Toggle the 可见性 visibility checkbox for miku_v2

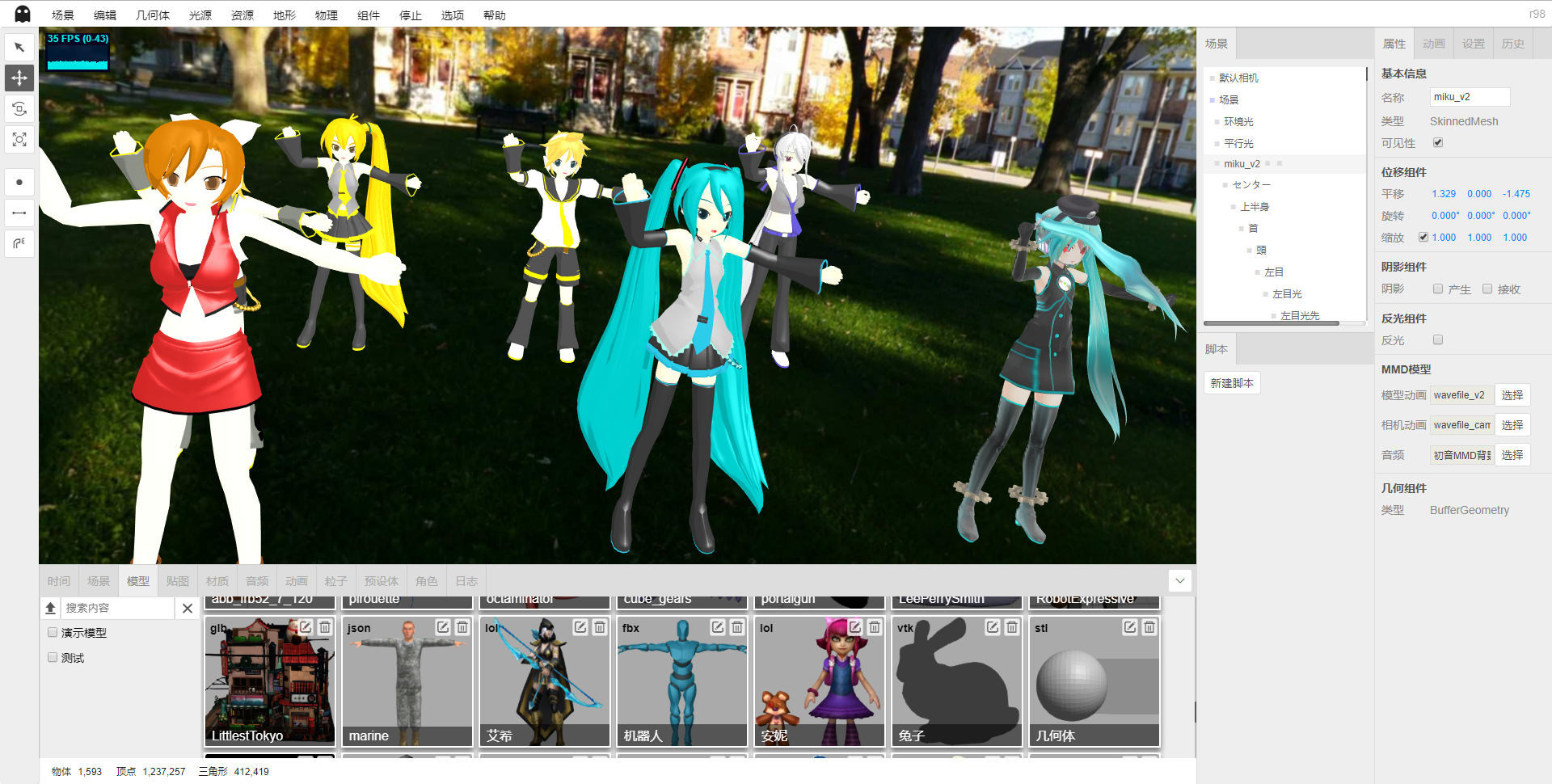[x=1438, y=142]
